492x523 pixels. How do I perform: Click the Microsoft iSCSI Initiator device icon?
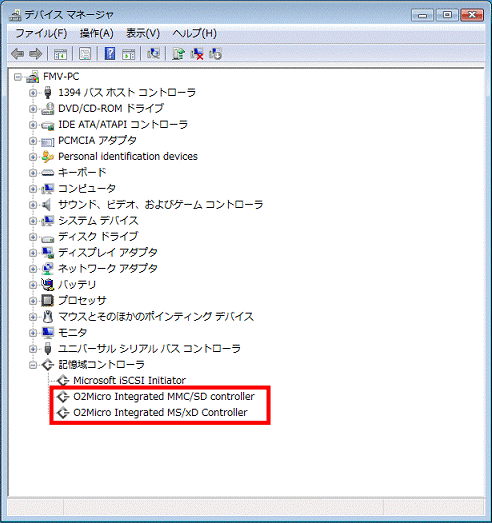click(x=63, y=381)
